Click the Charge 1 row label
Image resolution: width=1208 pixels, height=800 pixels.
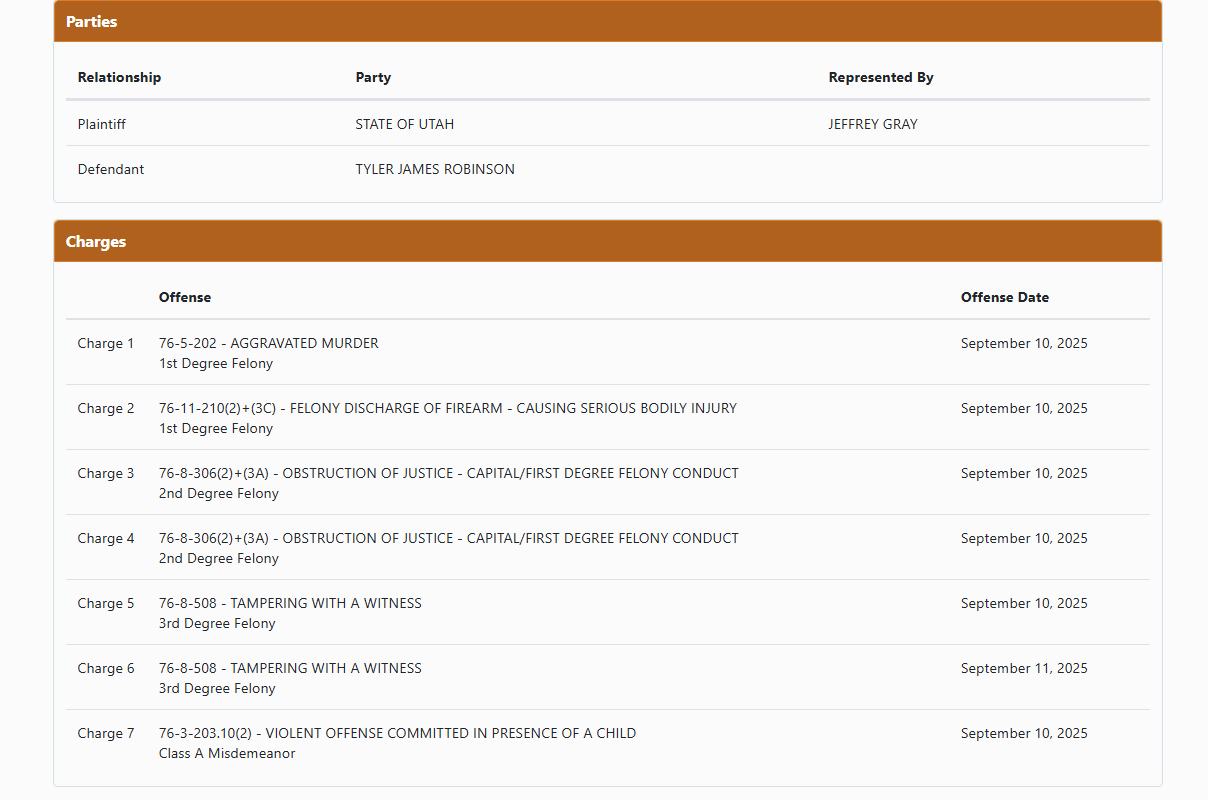105,343
